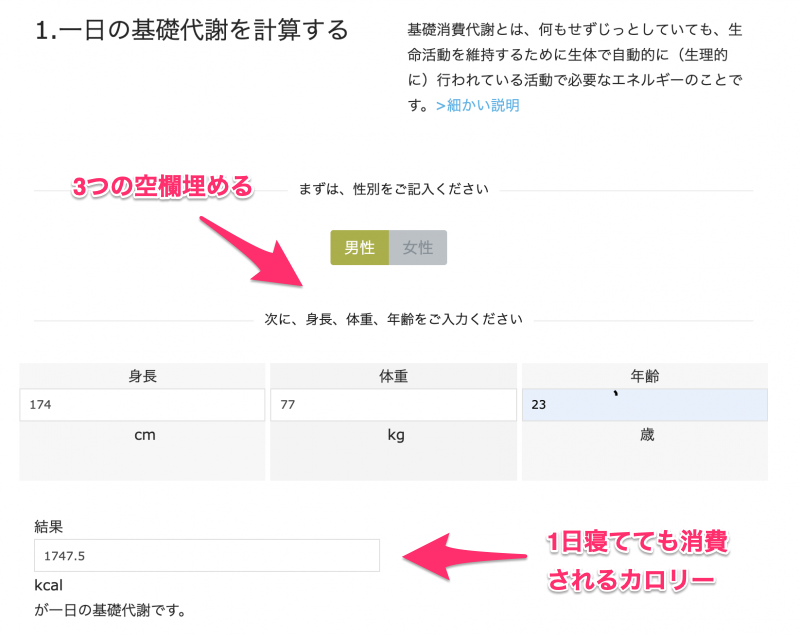Click the 一日の基礎代謝を計算する heading

pos(191,30)
